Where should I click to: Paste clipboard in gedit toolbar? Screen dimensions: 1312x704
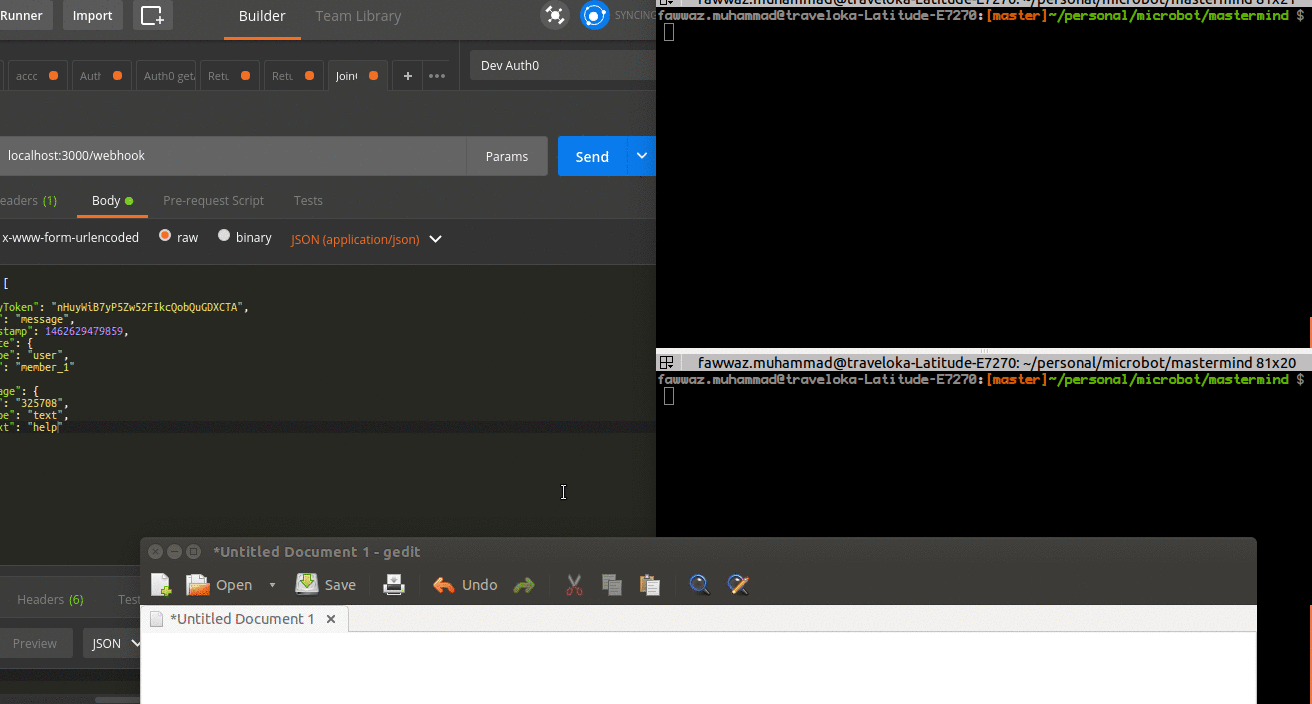[x=650, y=585]
